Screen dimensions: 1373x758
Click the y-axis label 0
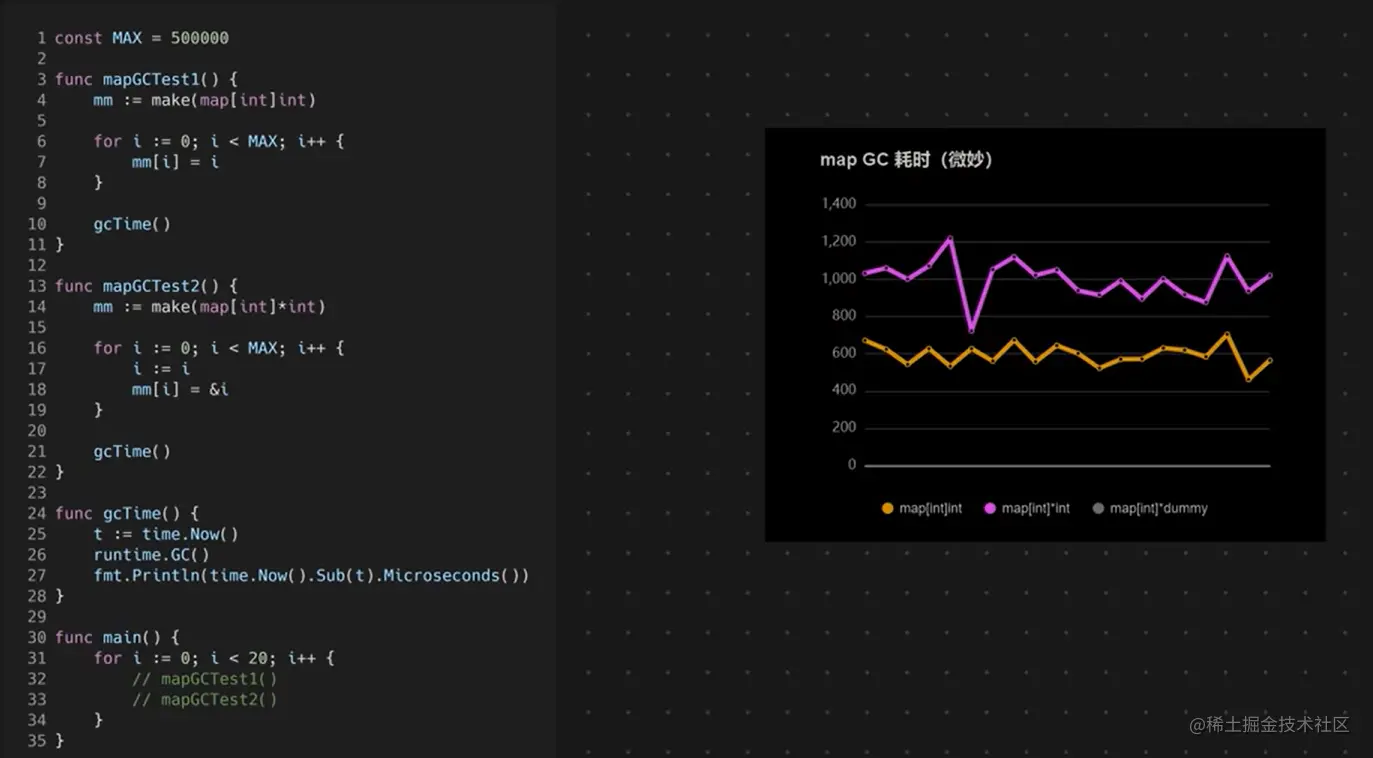pos(852,465)
